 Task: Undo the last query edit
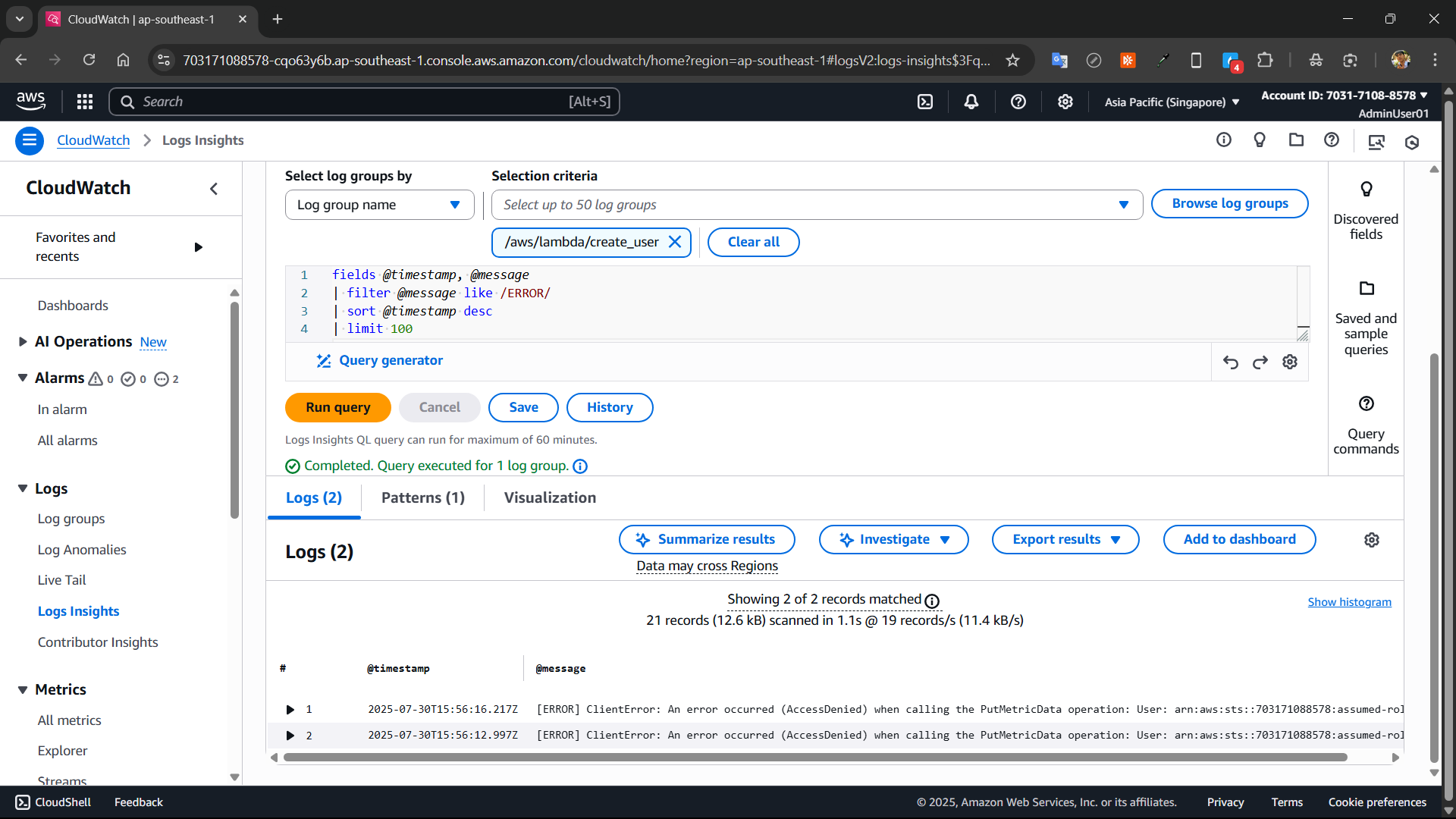(x=1231, y=362)
